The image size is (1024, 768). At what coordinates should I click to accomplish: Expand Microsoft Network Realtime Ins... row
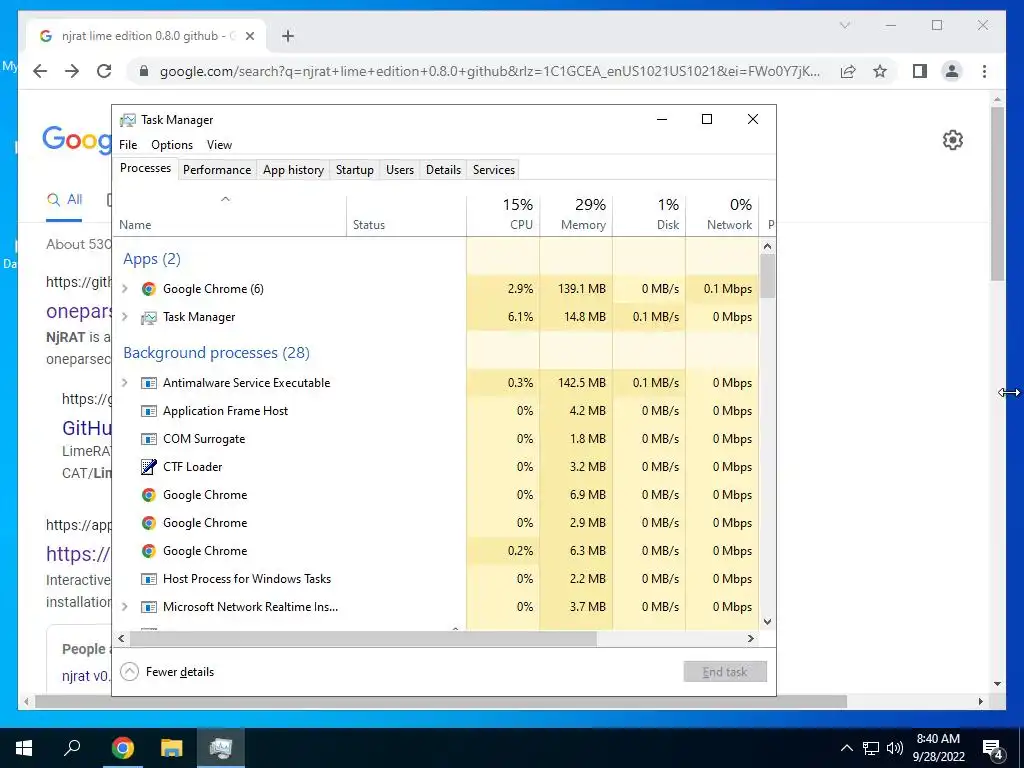(125, 607)
